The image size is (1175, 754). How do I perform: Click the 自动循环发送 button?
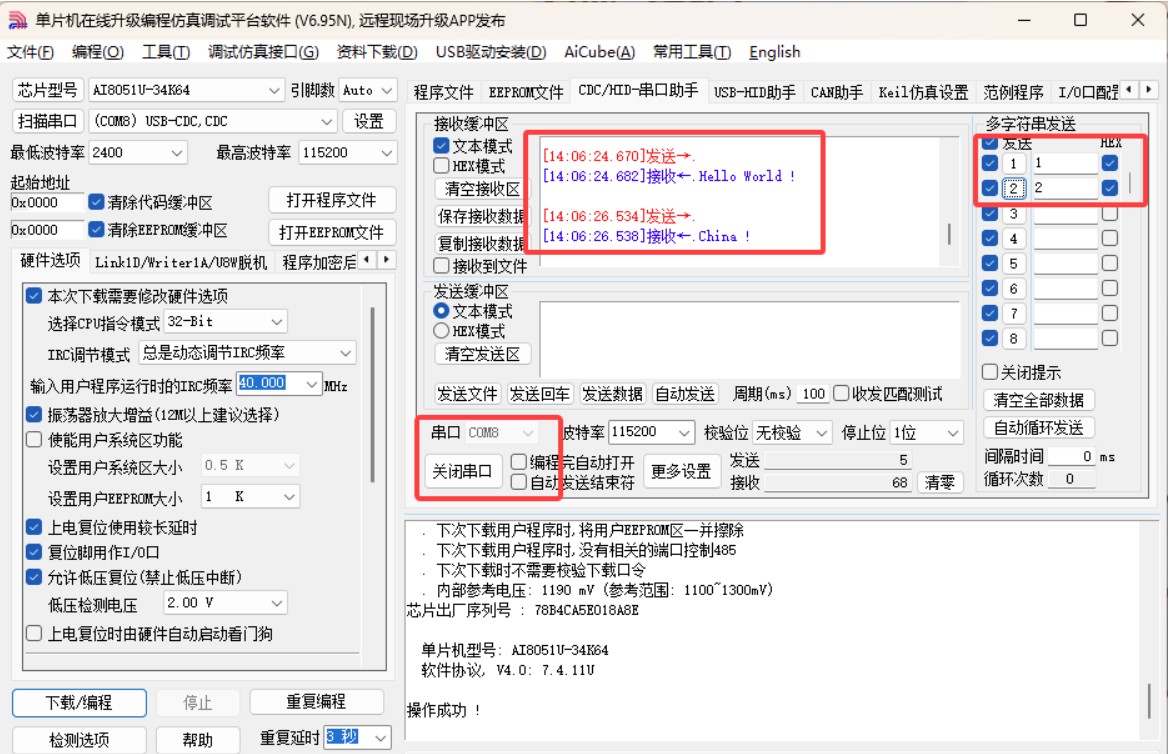click(1039, 428)
